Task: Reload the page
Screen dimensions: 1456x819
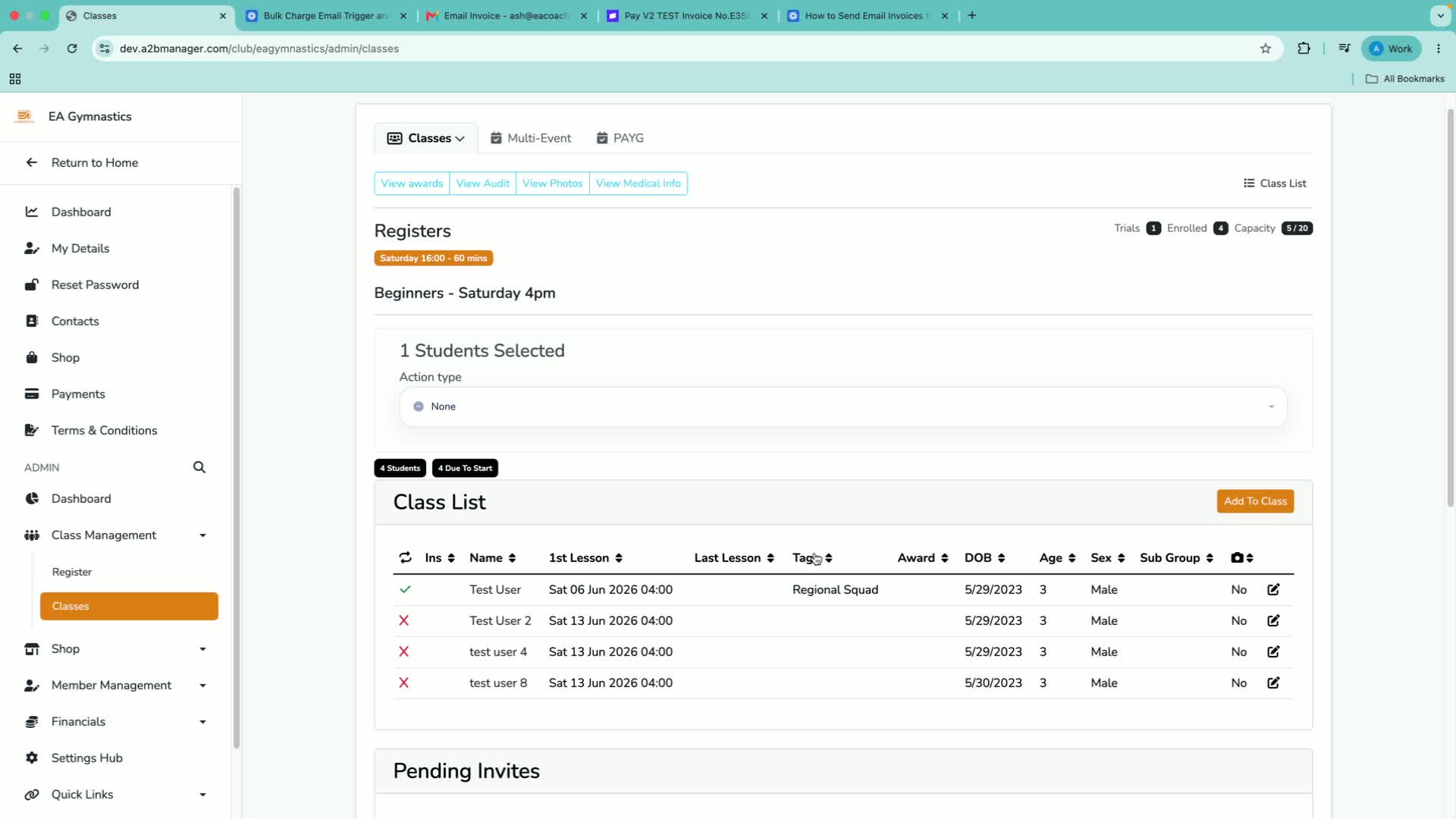Action: point(72,49)
